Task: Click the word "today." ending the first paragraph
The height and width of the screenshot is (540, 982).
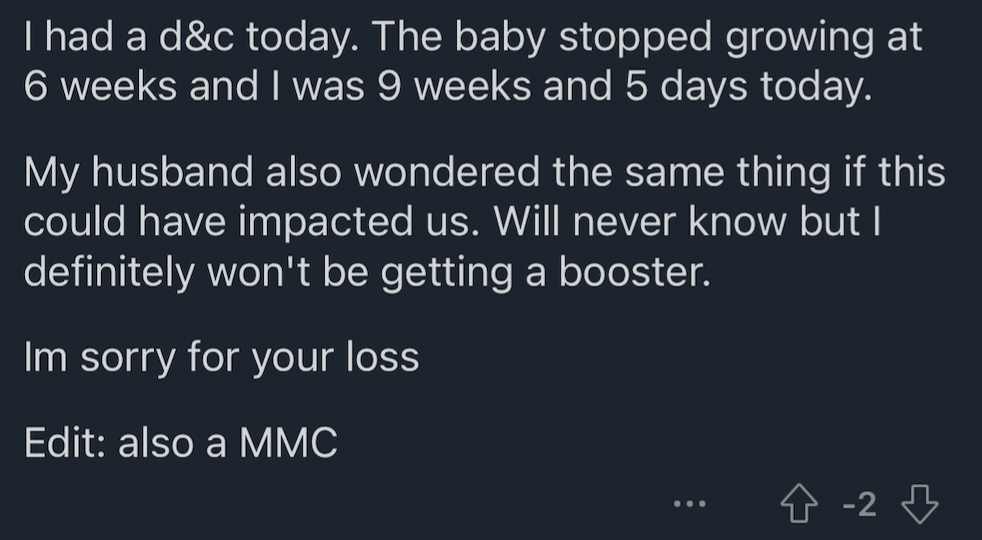Action: click(x=816, y=89)
